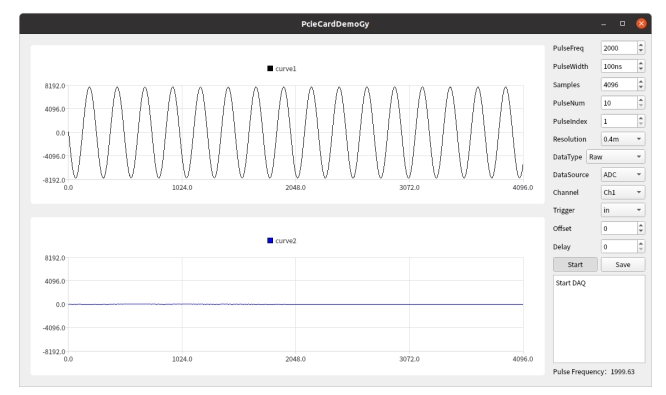This screenshot has width=666, height=395.
Task: Click the curve2 legend label
Action: coord(286,241)
